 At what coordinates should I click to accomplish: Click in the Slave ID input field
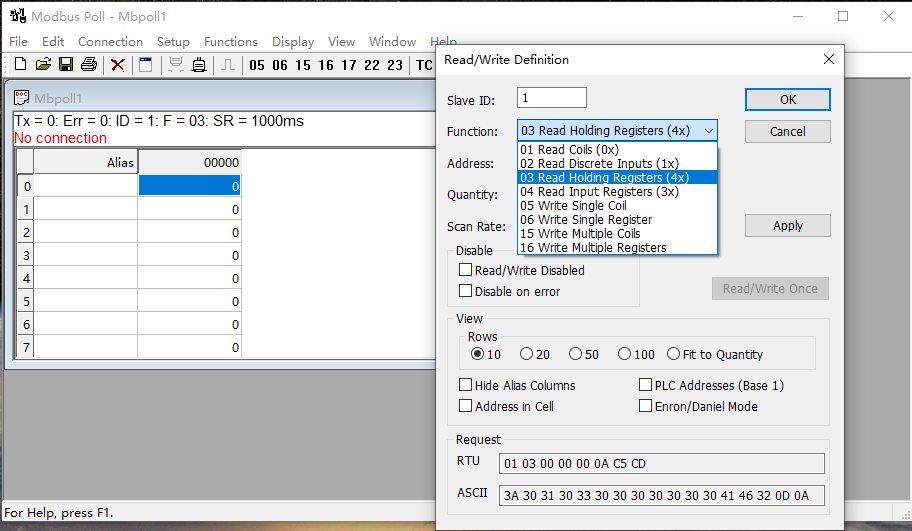tap(552, 98)
